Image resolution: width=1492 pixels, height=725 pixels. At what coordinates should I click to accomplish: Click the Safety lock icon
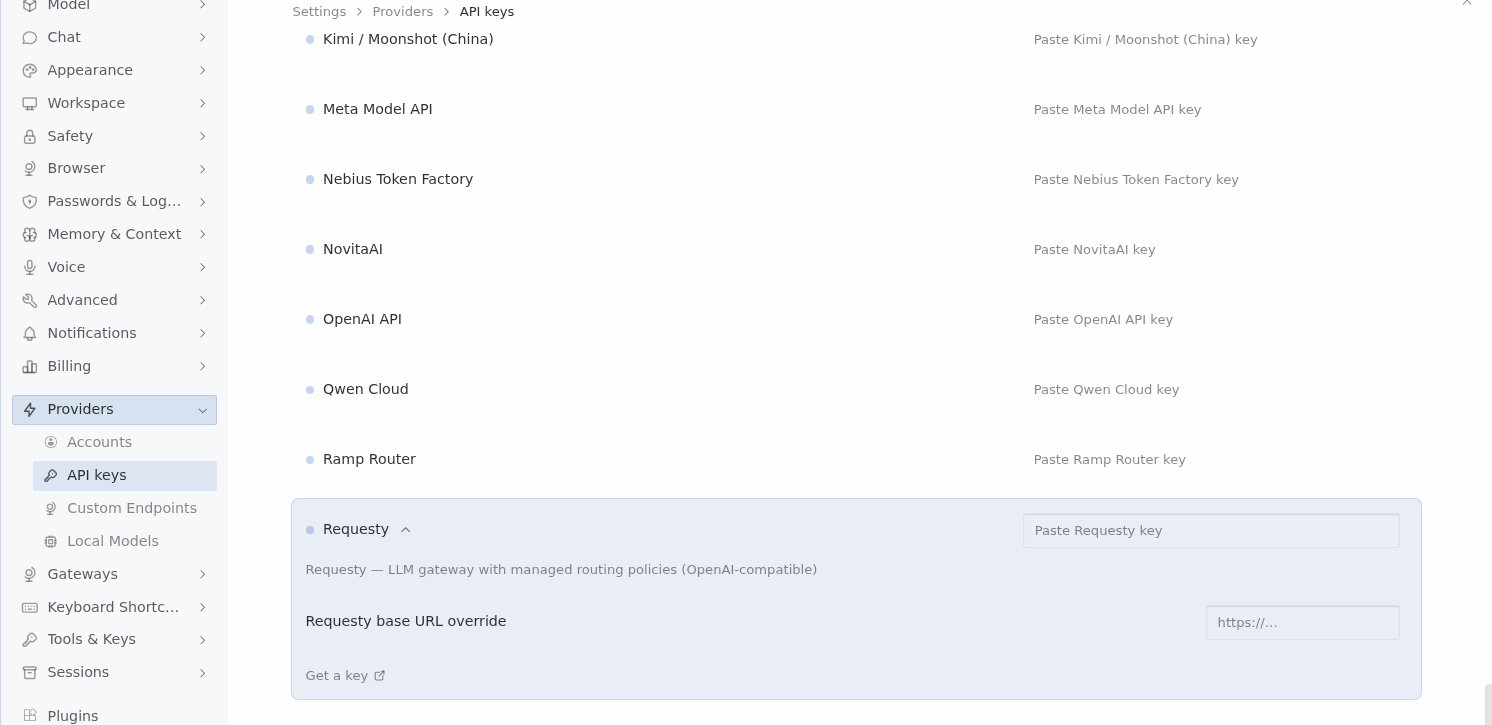click(x=30, y=137)
